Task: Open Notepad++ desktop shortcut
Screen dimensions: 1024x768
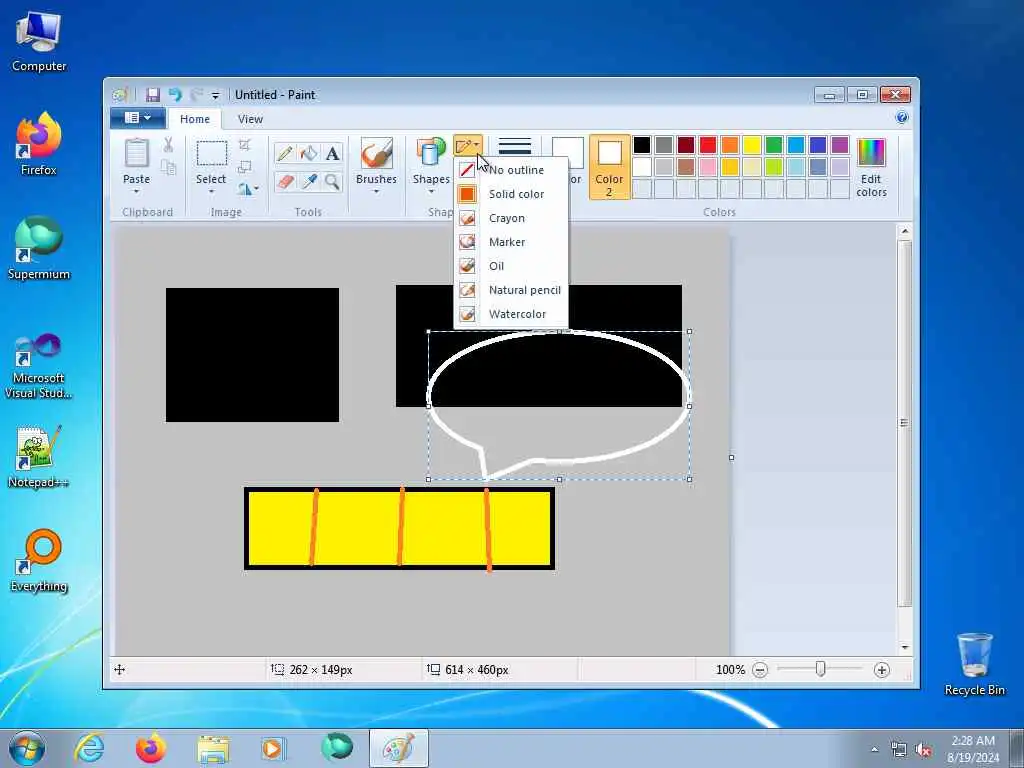Action: (x=38, y=456)
